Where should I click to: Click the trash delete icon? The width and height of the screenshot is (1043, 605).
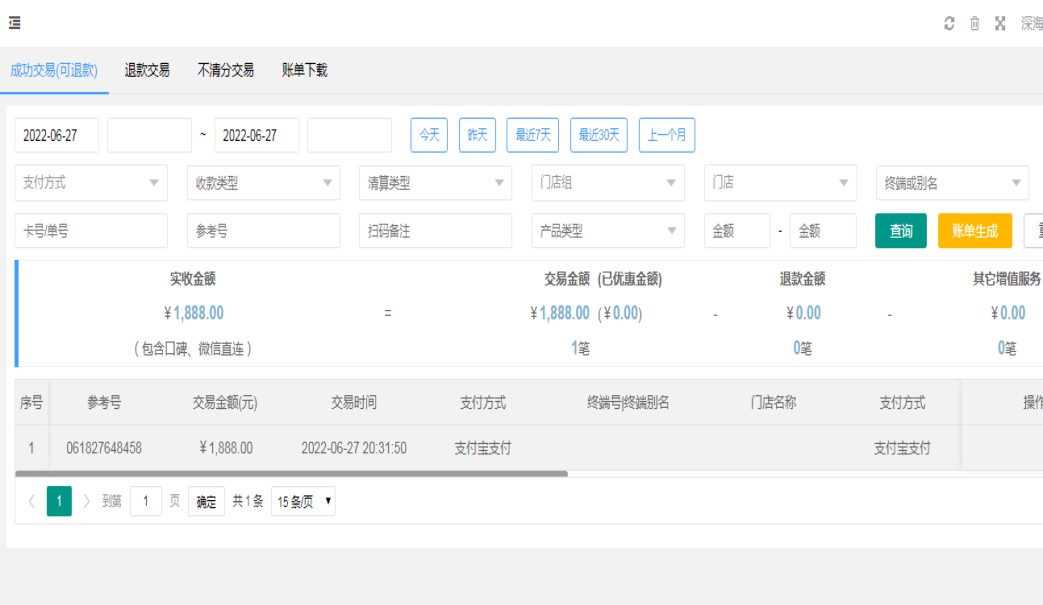tap(974, 23)
